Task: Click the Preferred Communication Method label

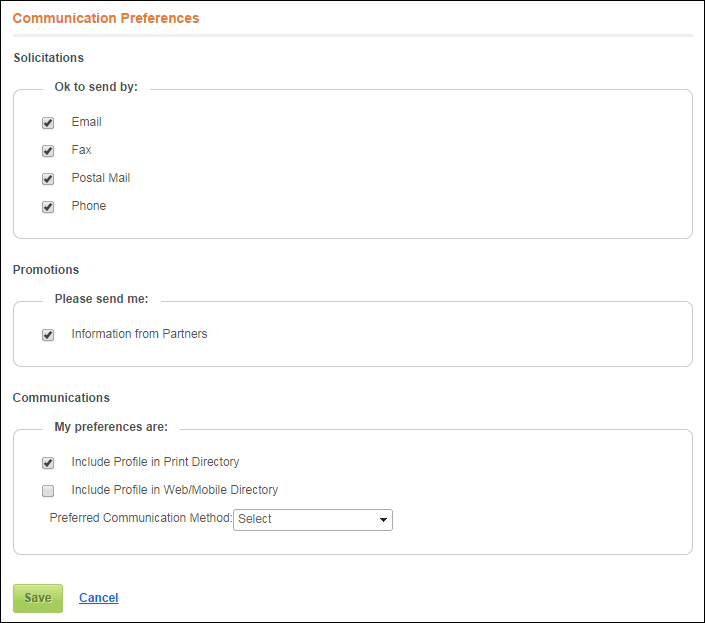Action: click(x=141, y=518)
